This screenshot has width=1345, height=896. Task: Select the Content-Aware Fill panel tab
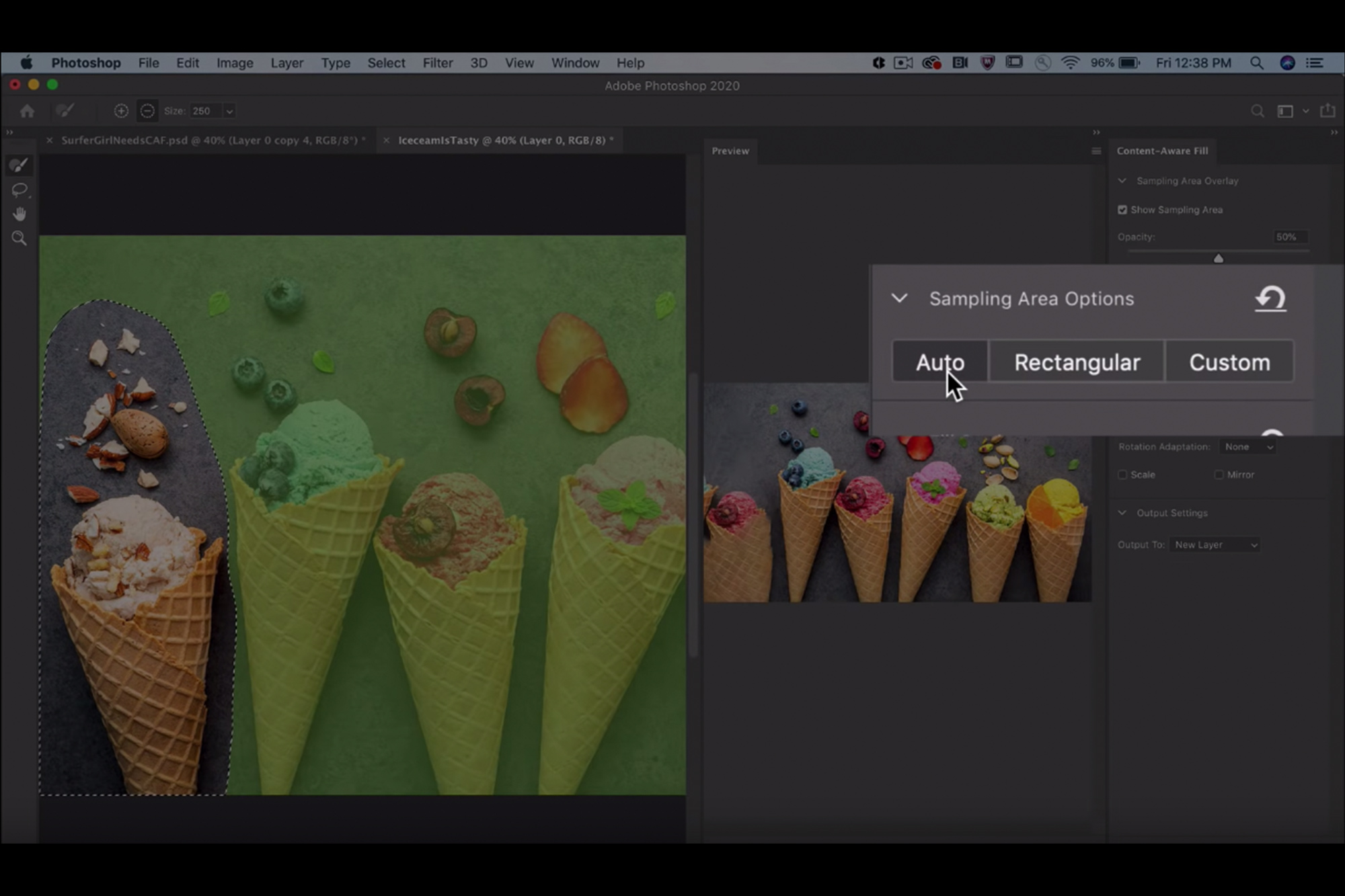click(x=1162, y=151)
